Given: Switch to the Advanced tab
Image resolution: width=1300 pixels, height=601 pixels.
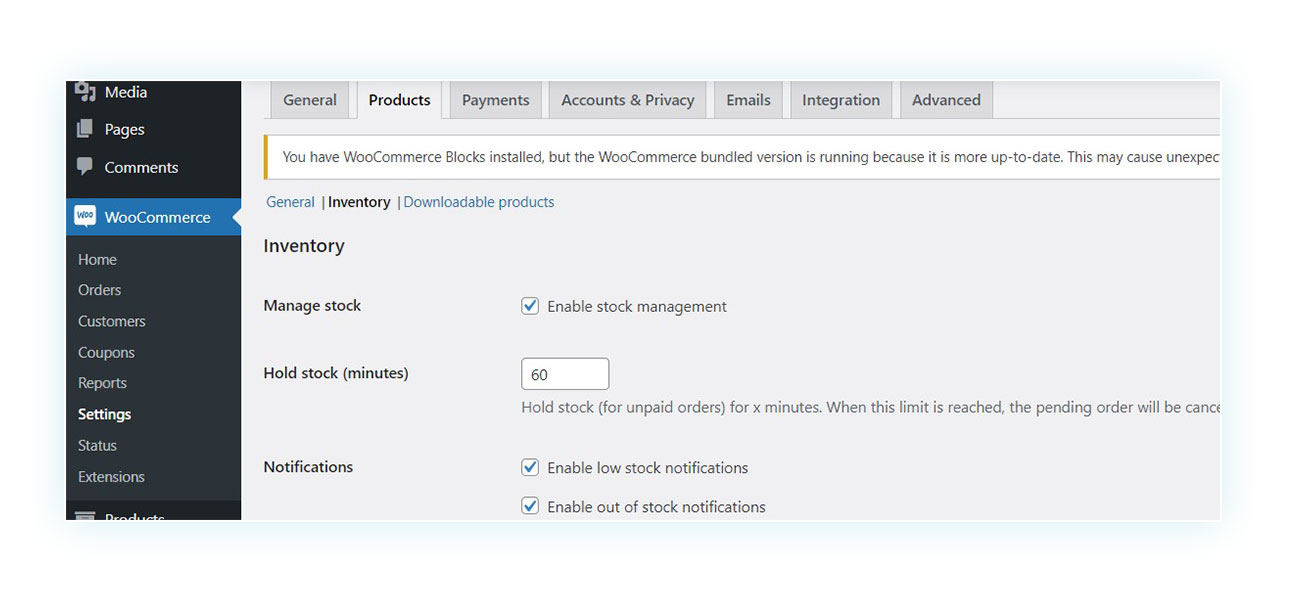Looking at the screenshot, I should pos(946,100).
